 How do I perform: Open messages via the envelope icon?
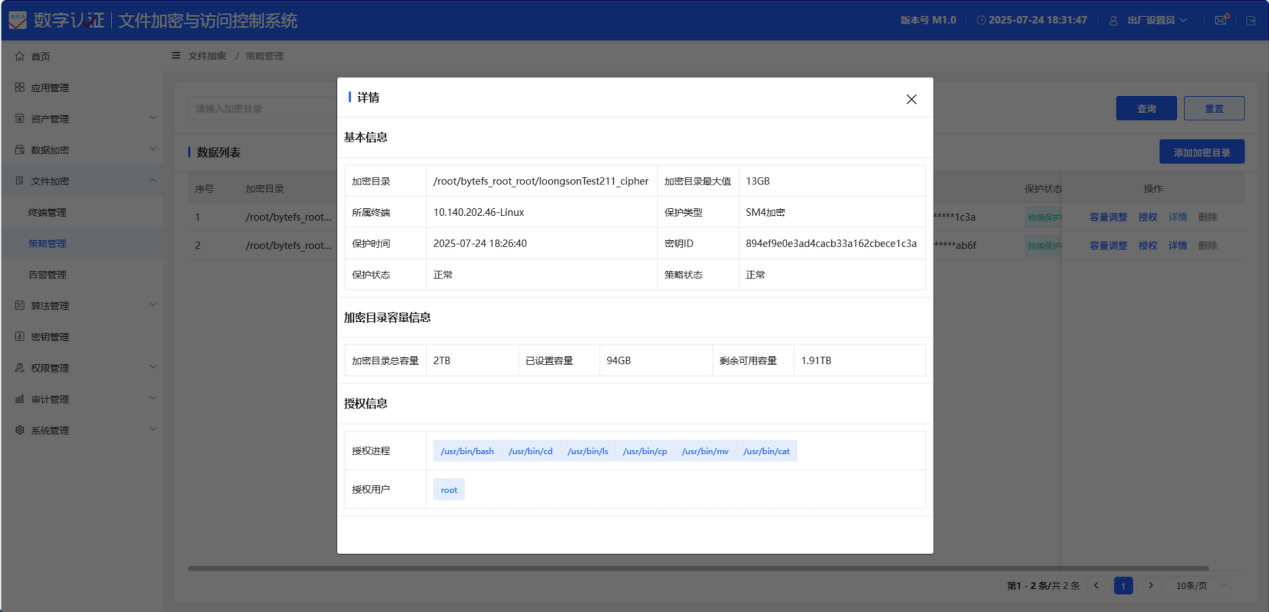1220,20
